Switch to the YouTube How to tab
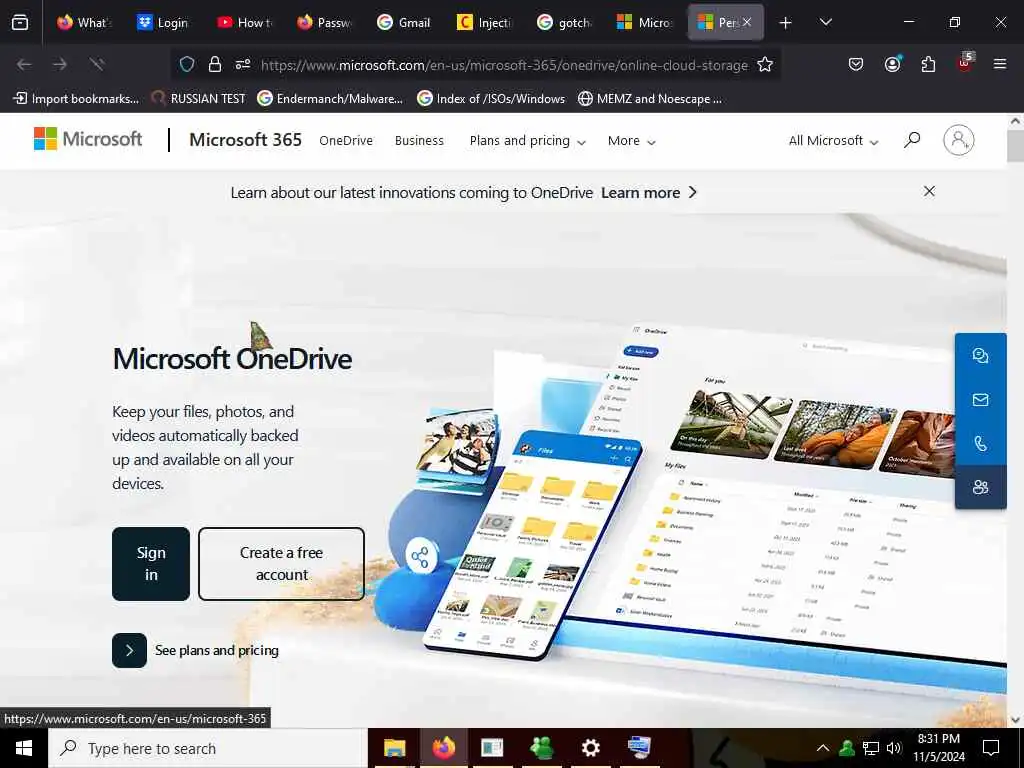Viewport: 1024px width, 768px height. tap(244, 23)
